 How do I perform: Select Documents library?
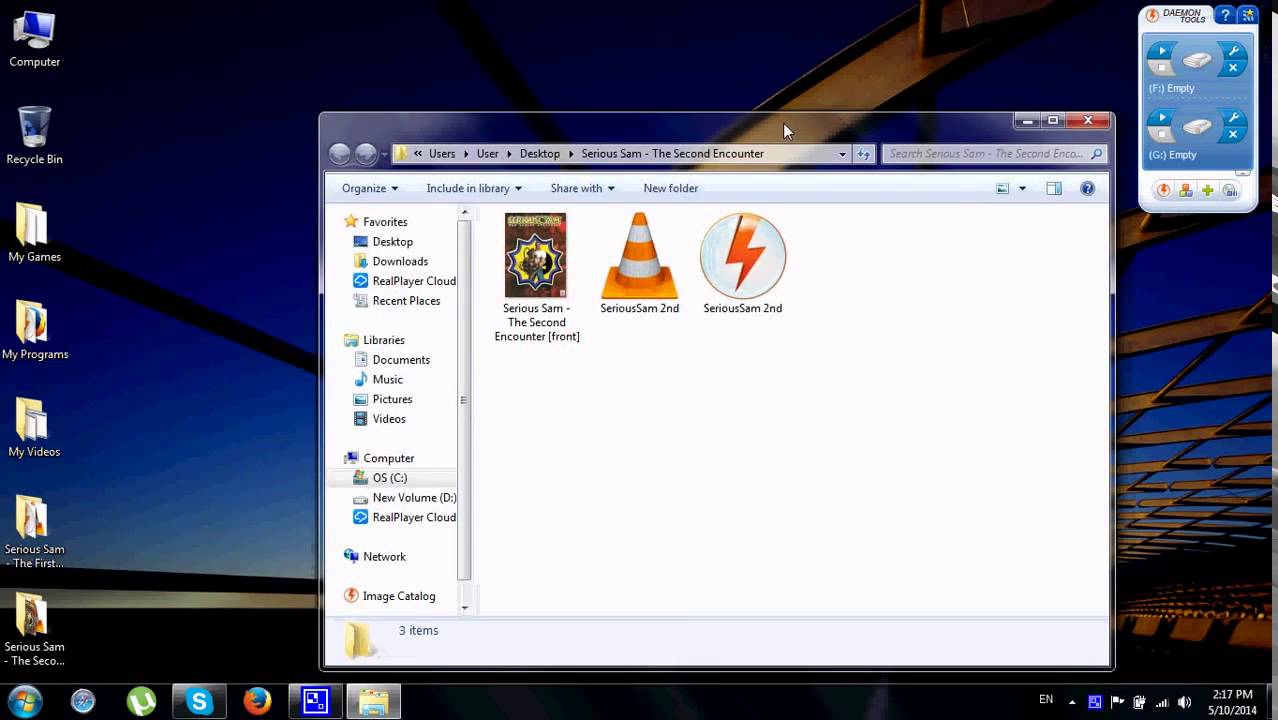click(401, 359)
